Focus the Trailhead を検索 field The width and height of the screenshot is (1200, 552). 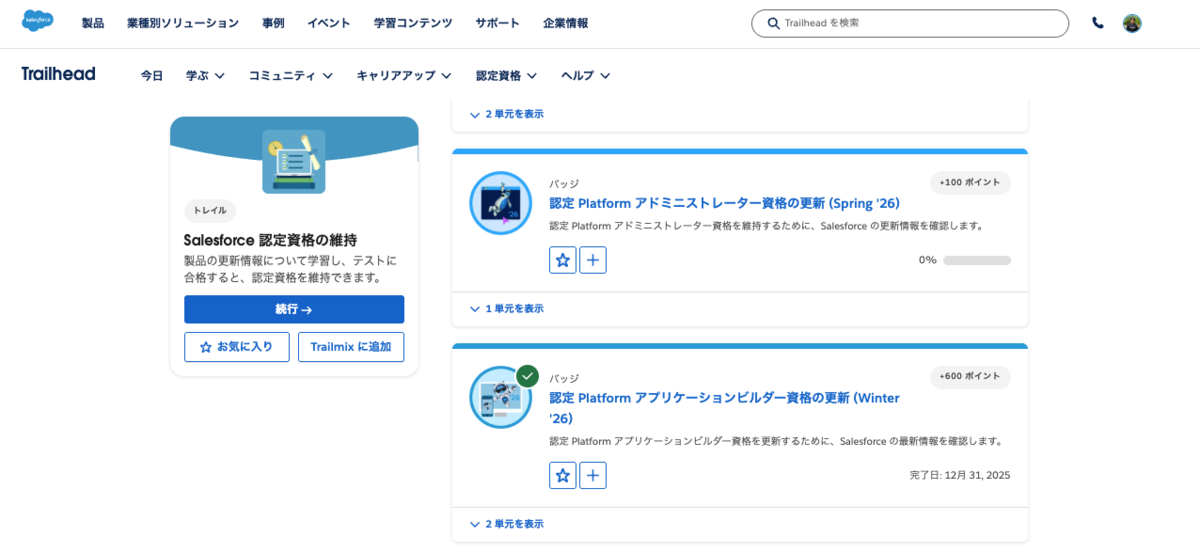[x=910, y=23]
